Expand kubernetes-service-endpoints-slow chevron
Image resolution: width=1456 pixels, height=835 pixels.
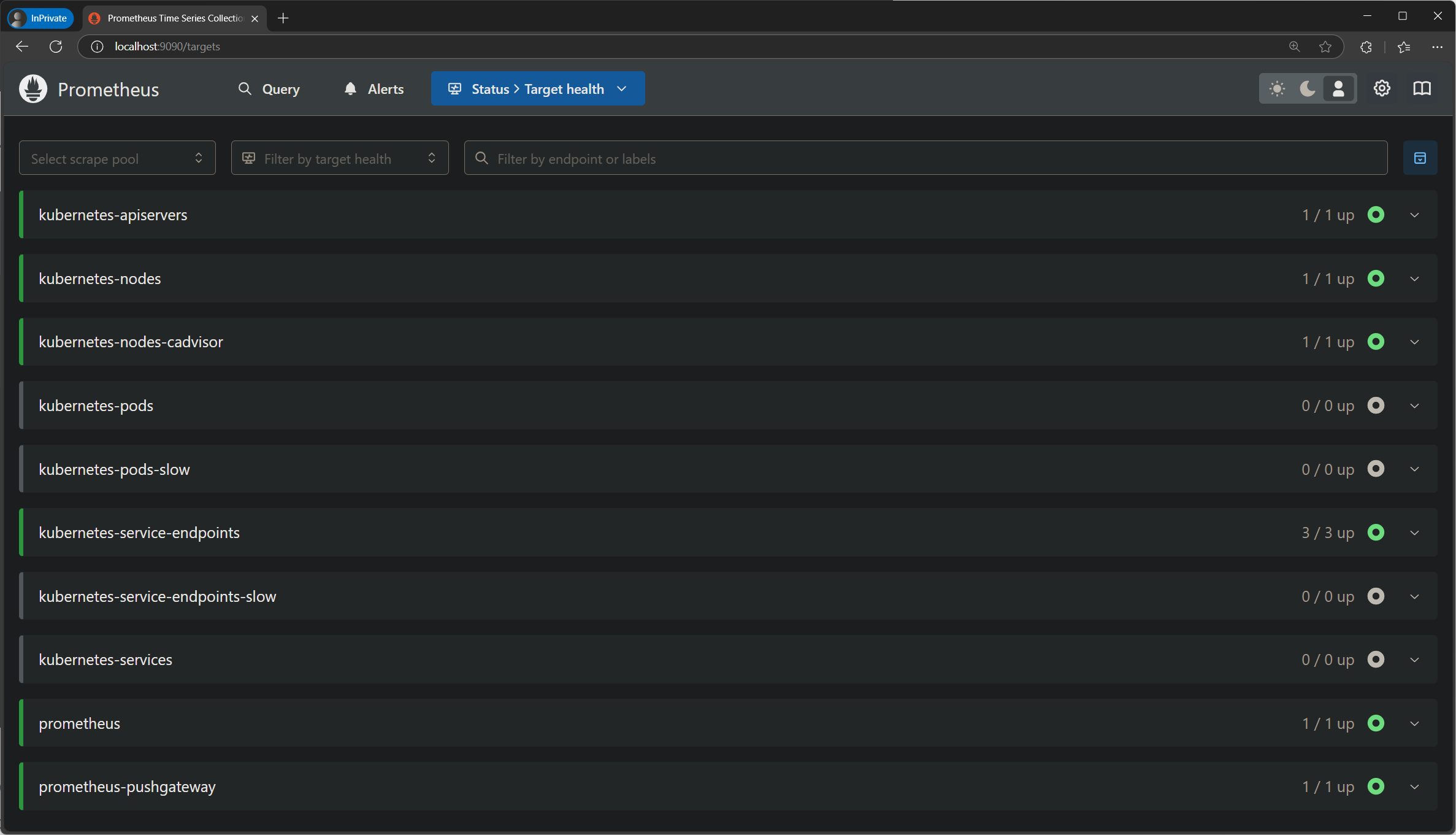[1415, 597]
